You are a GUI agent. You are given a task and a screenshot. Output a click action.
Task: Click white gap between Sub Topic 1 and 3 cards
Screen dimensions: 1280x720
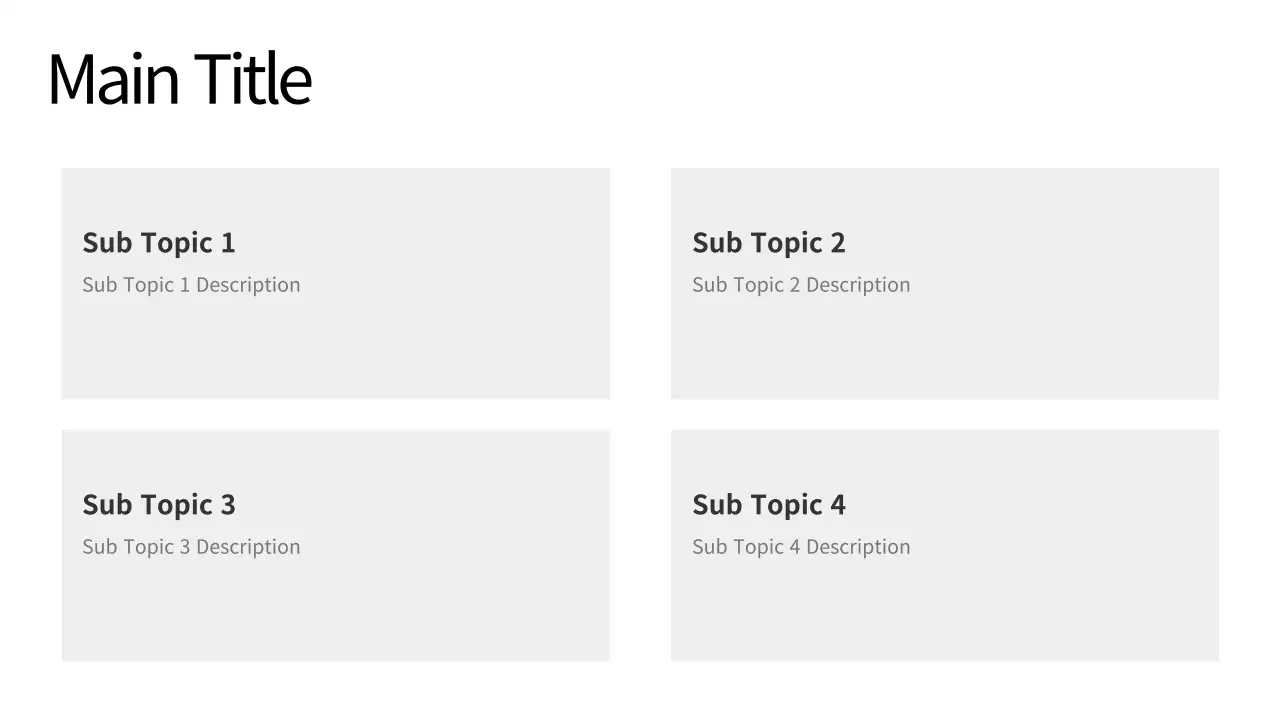335,415
